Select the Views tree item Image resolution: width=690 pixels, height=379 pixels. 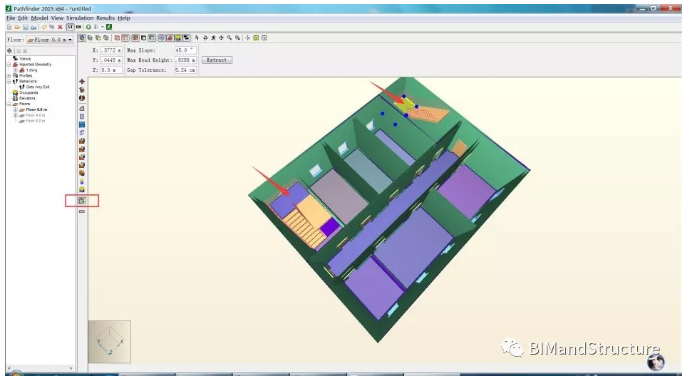coord(25,59)
